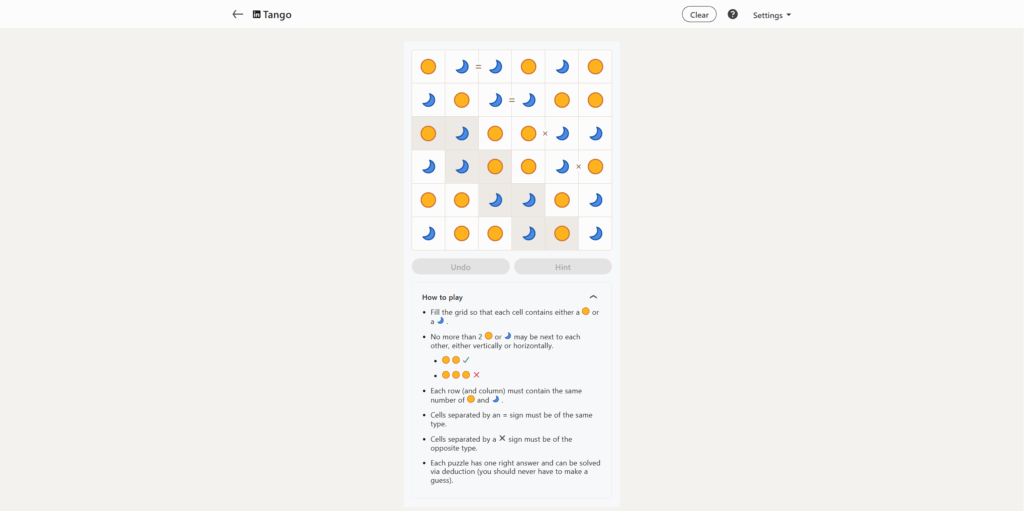Toggle the sun cell in the grid's top-left corner
The width and height of the screenshot is (1024, 511).
[428, 67]
